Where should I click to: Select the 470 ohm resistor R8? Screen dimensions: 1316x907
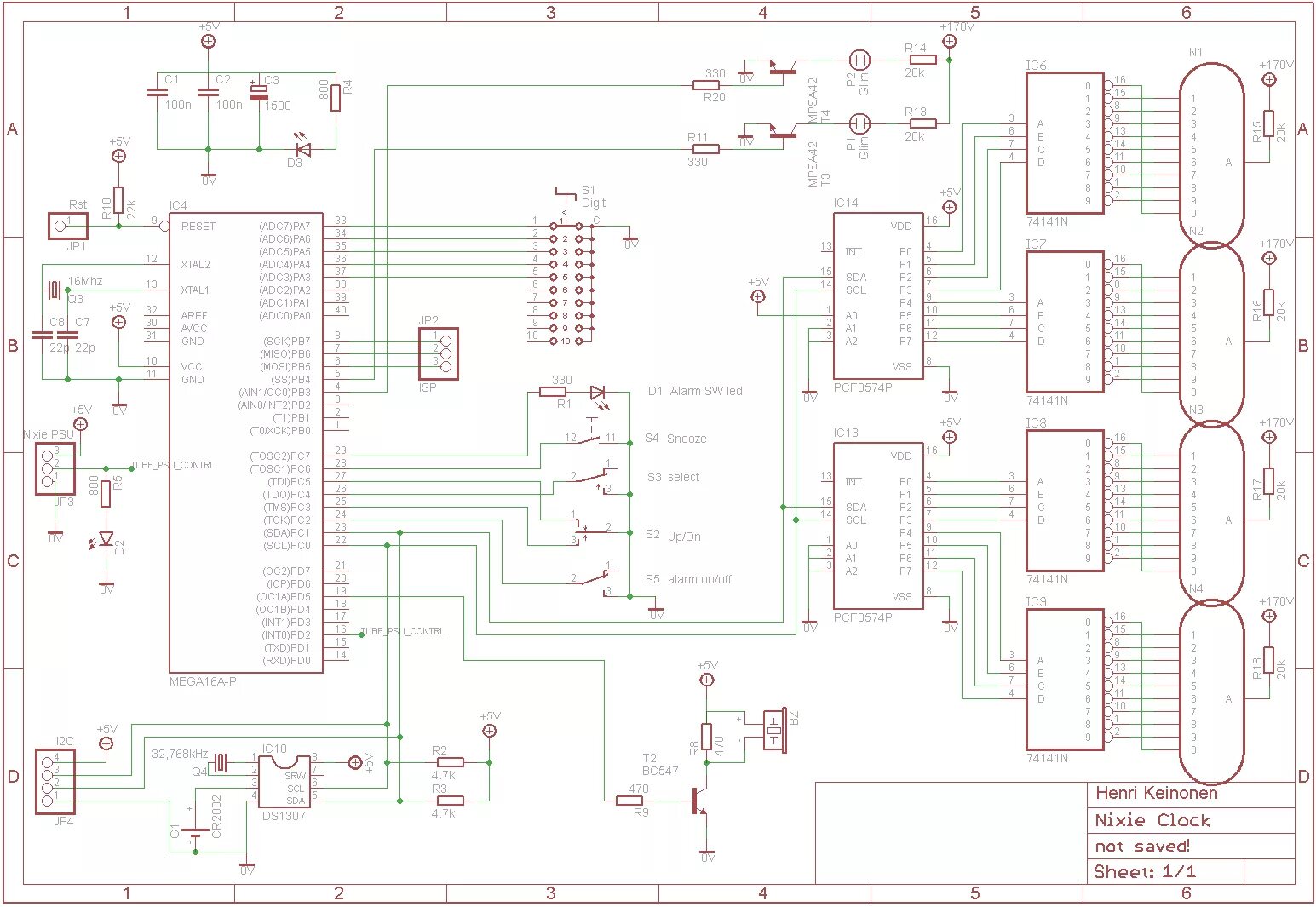click(706, 737)
